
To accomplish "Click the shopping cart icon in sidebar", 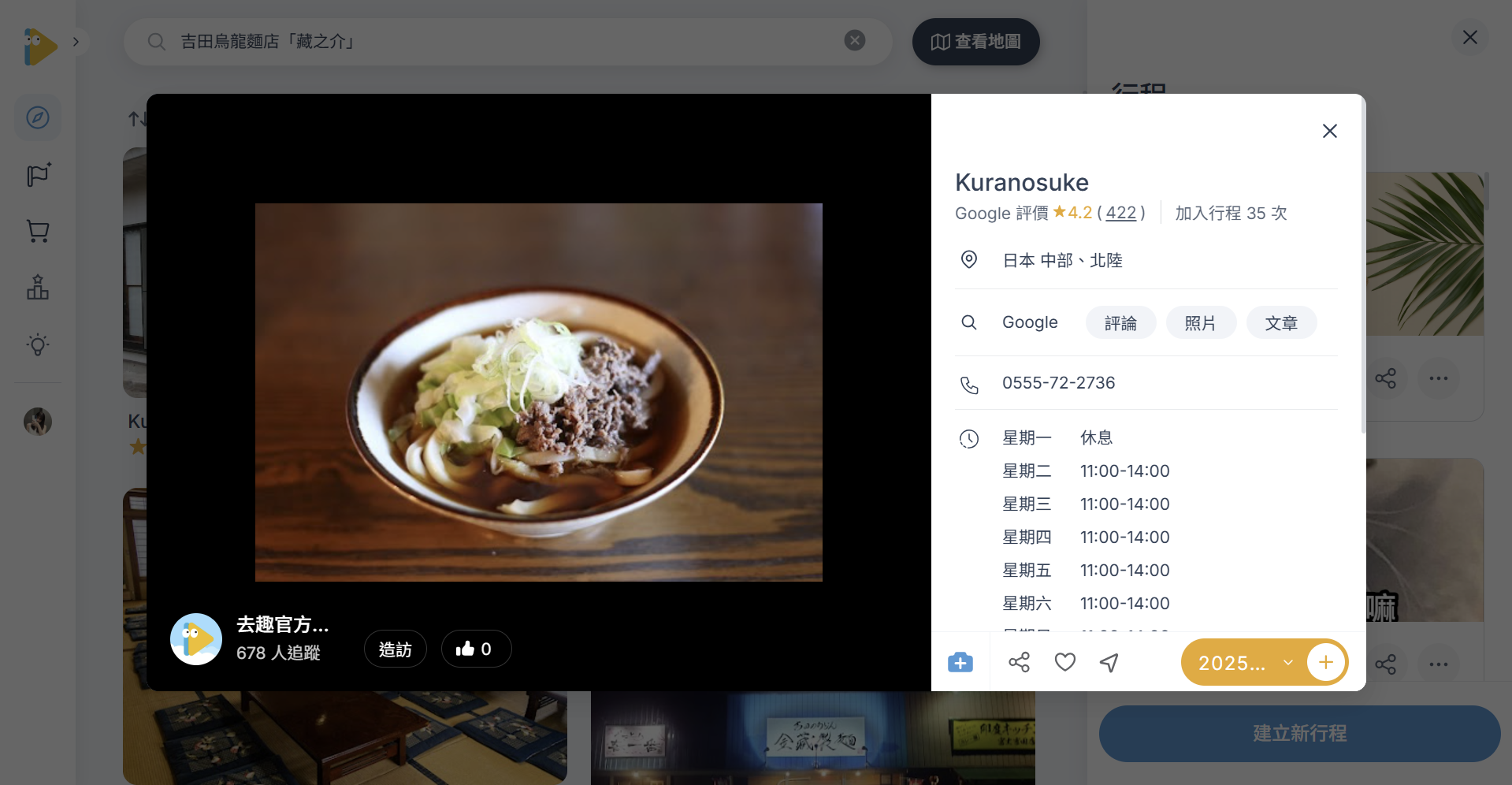I will coord(38,231).
